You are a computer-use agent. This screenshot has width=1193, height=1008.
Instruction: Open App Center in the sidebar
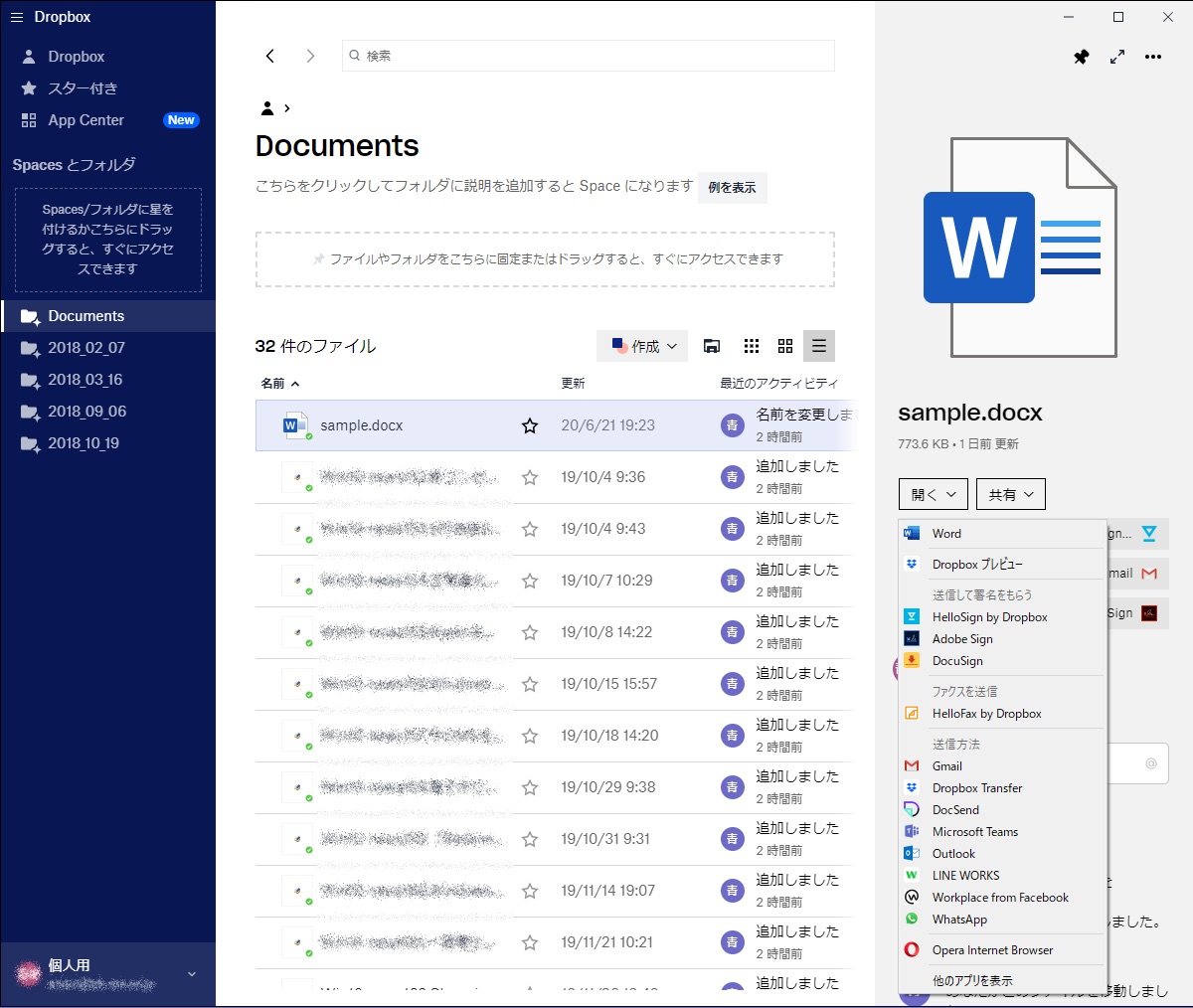coord(107,120)
